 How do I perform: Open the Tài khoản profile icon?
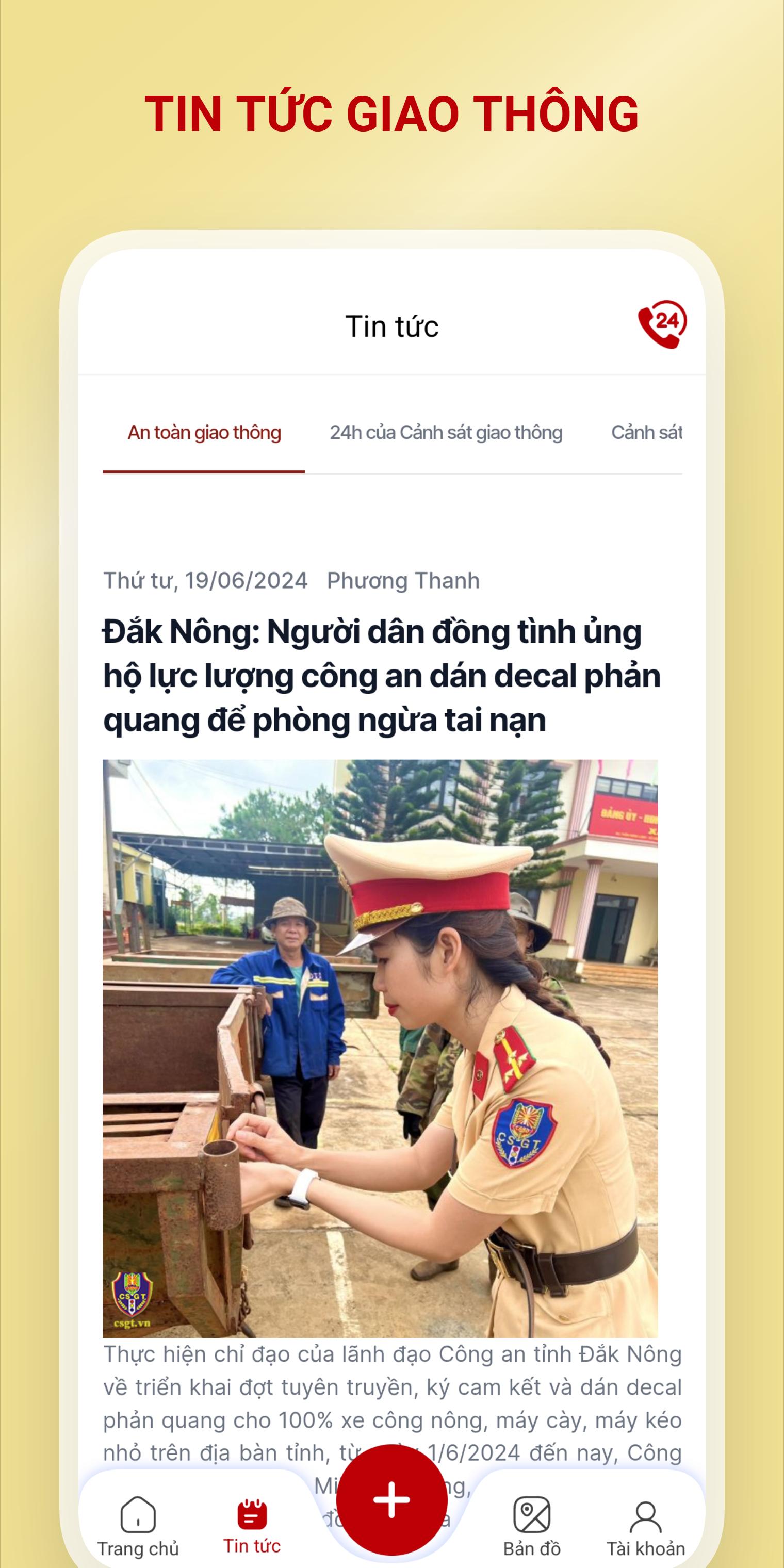click(646, 1516)
